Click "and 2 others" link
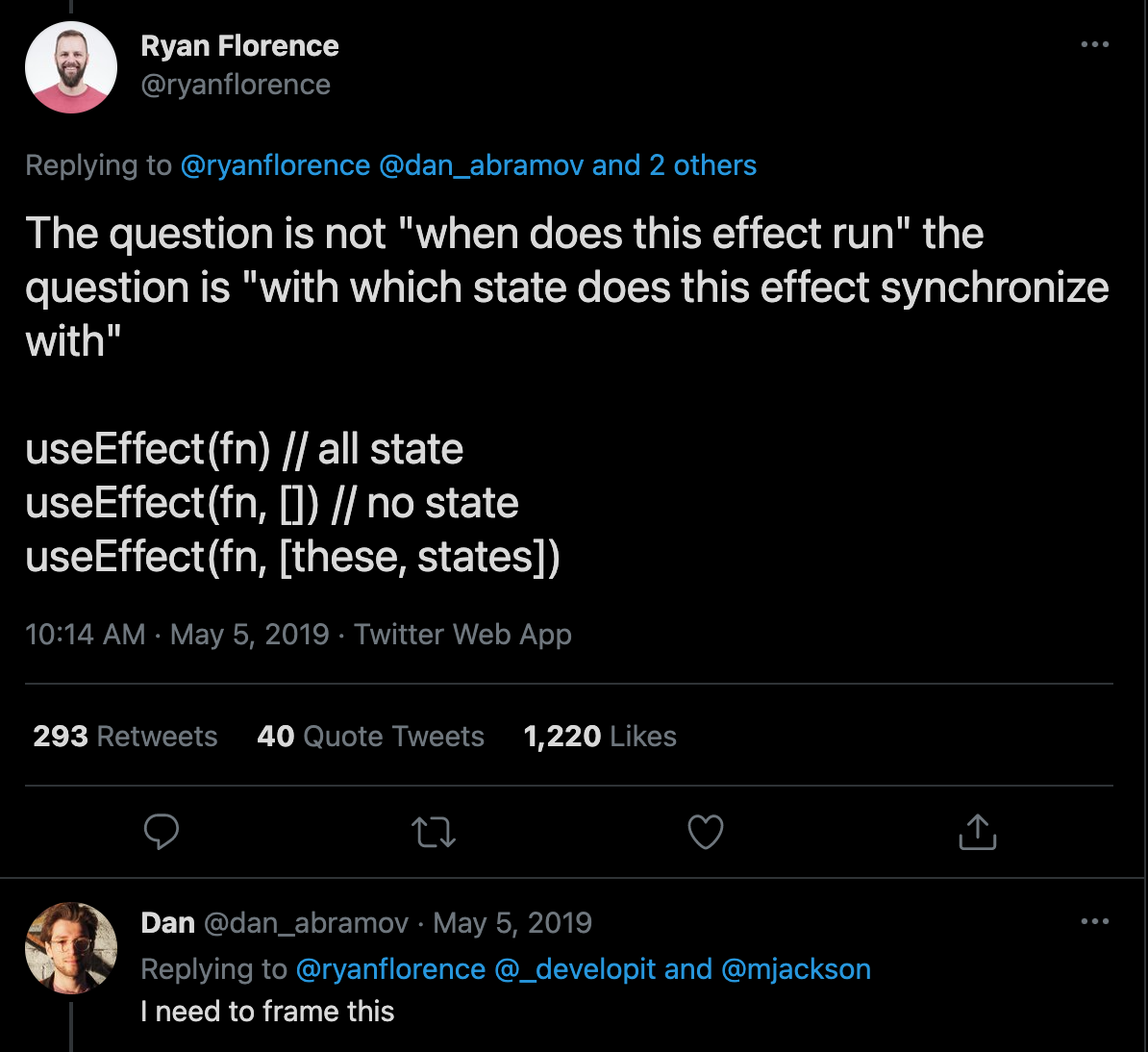The image size is (1148, 1052). click(674, 165)
